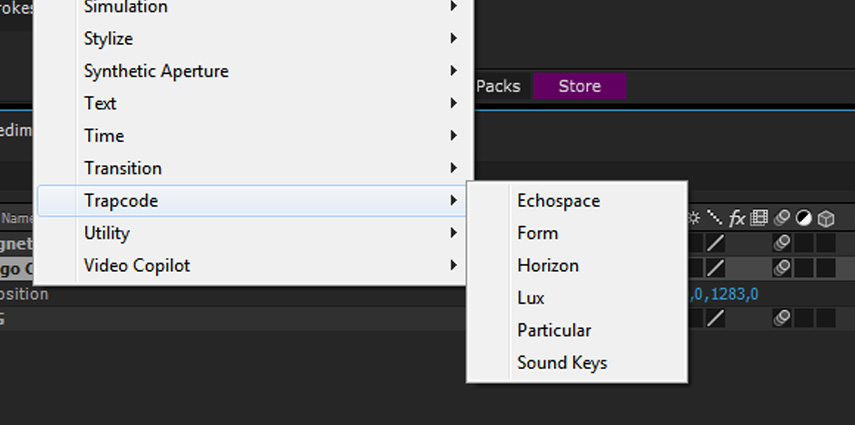This screenshot has width=855, height=425.
Task: Enable 3D layer switch on selected layer row
Action: (826, 268)
